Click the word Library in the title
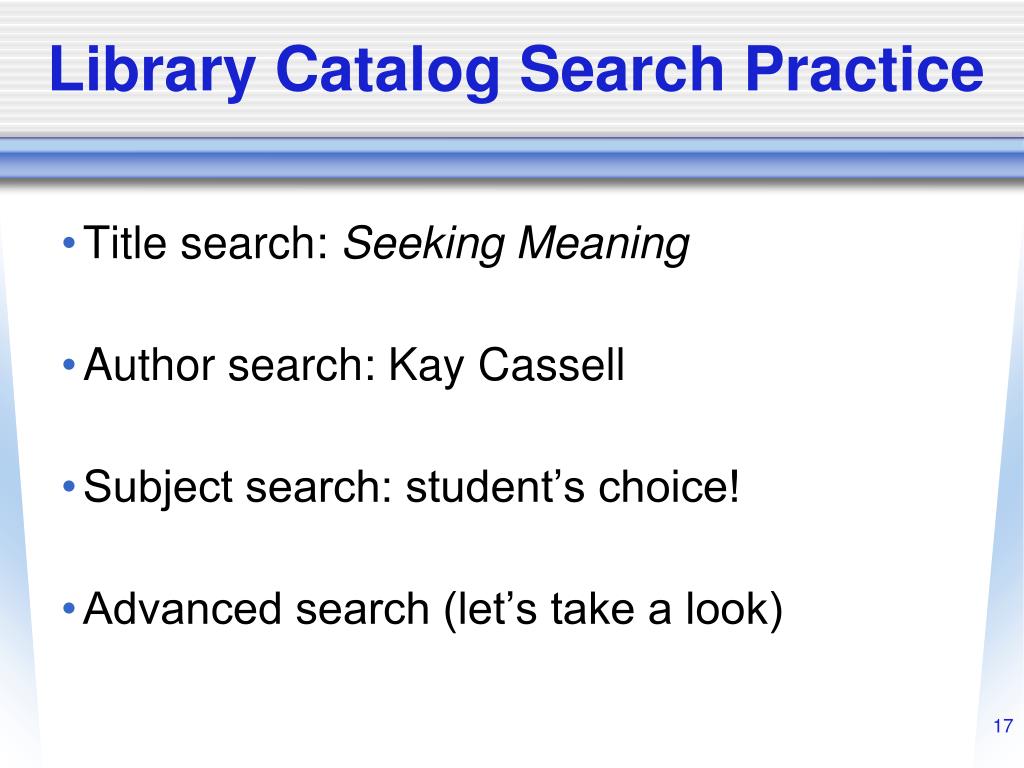This screenshot has height=768, width=1024. (153, 70)
